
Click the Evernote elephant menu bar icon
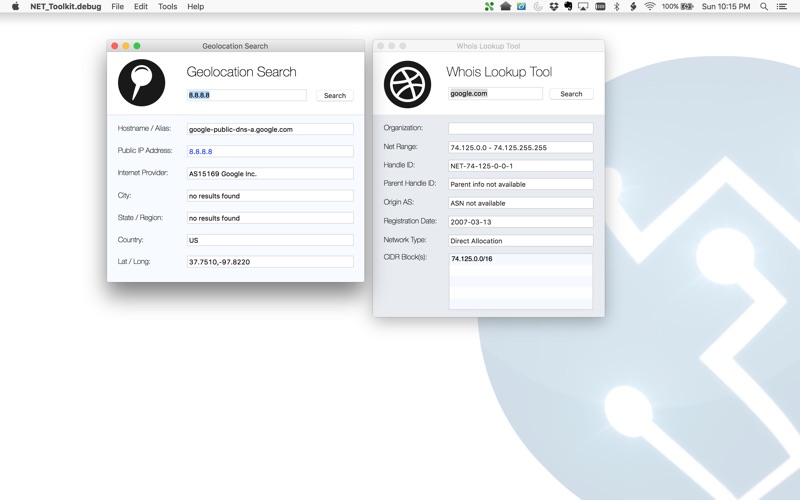tap(568, 7)
